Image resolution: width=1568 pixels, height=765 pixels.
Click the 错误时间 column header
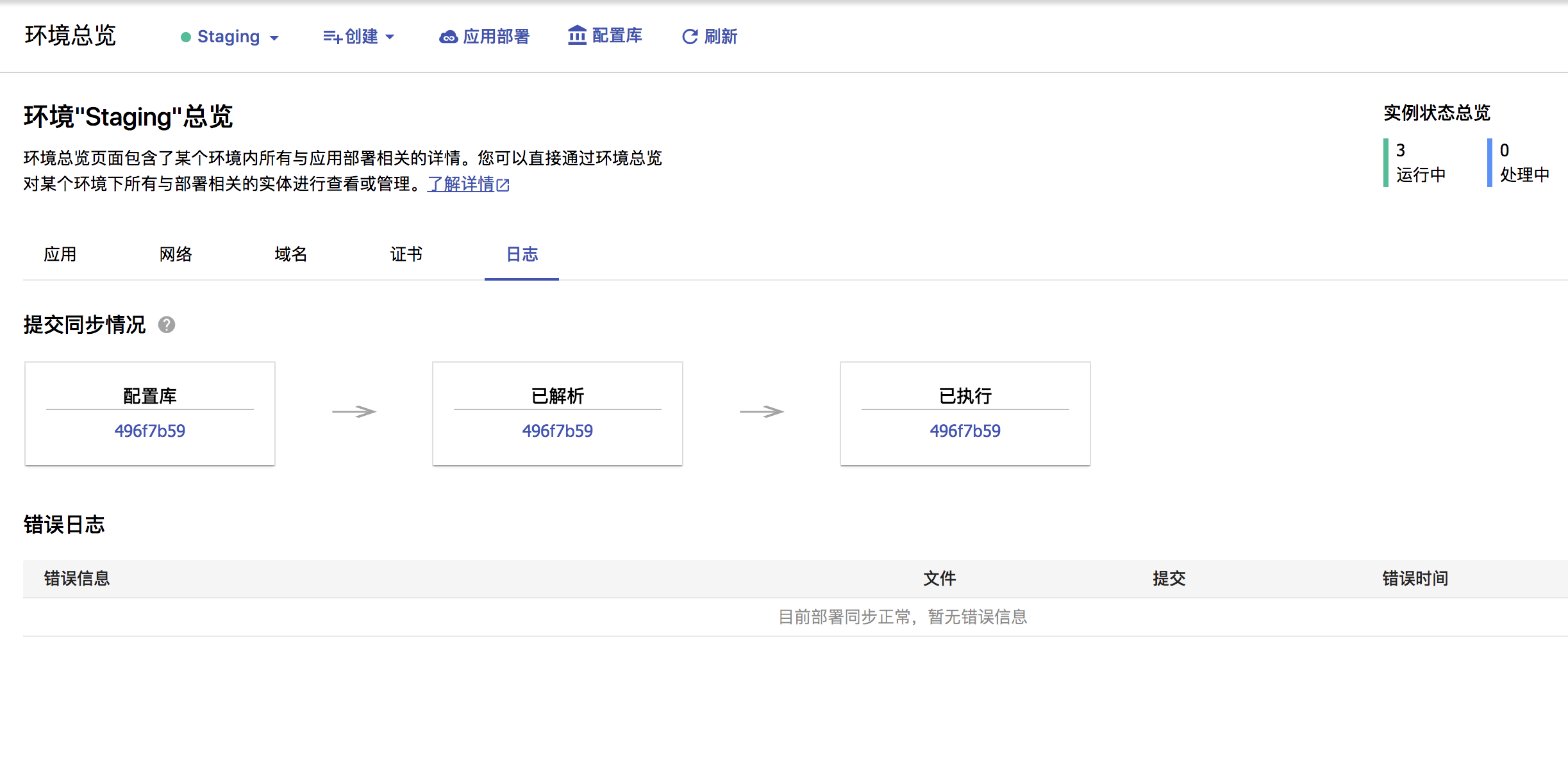coord(1415,579)
